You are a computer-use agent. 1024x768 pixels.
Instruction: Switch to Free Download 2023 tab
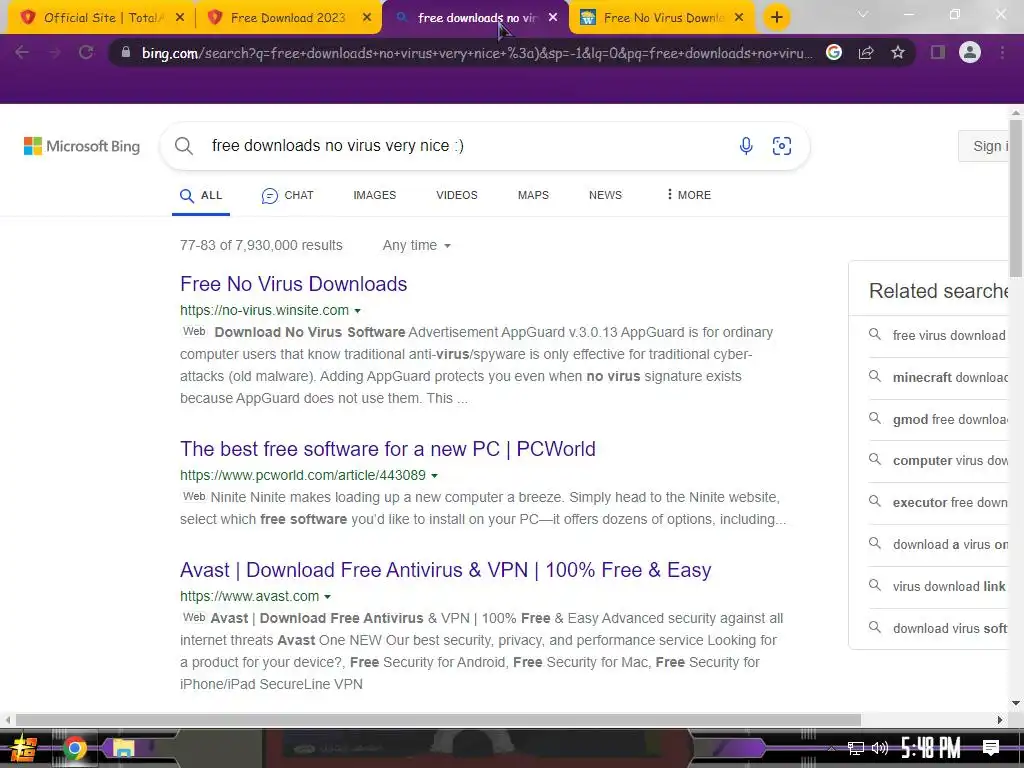287,18
